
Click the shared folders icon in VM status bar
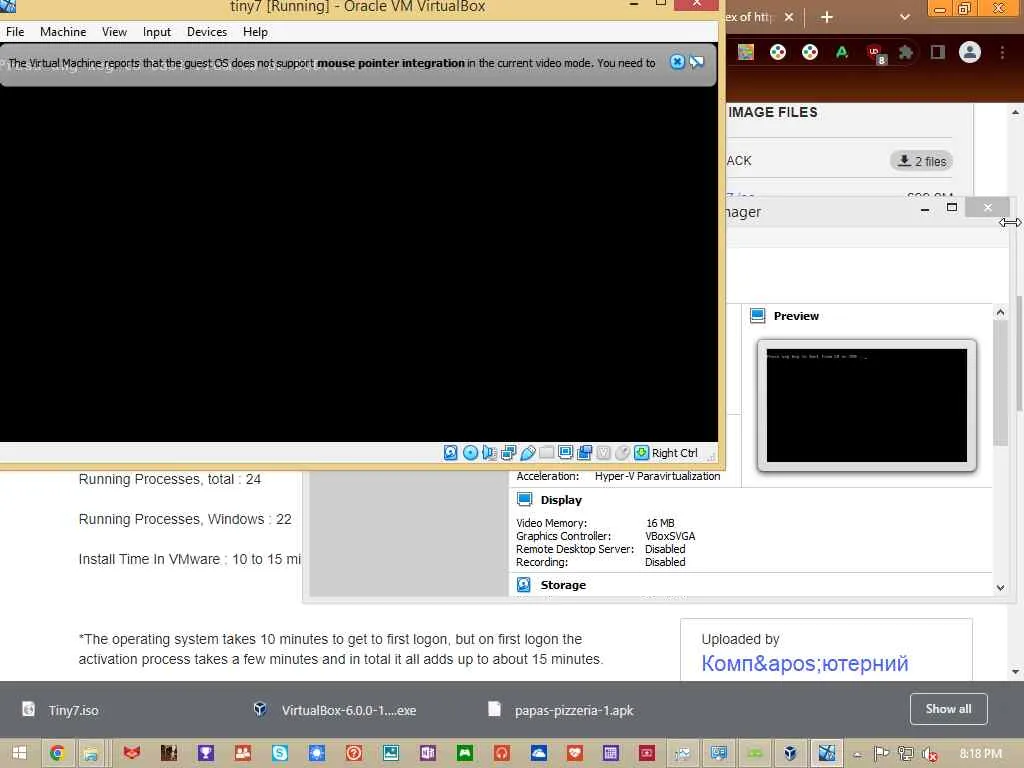point(547,452)
